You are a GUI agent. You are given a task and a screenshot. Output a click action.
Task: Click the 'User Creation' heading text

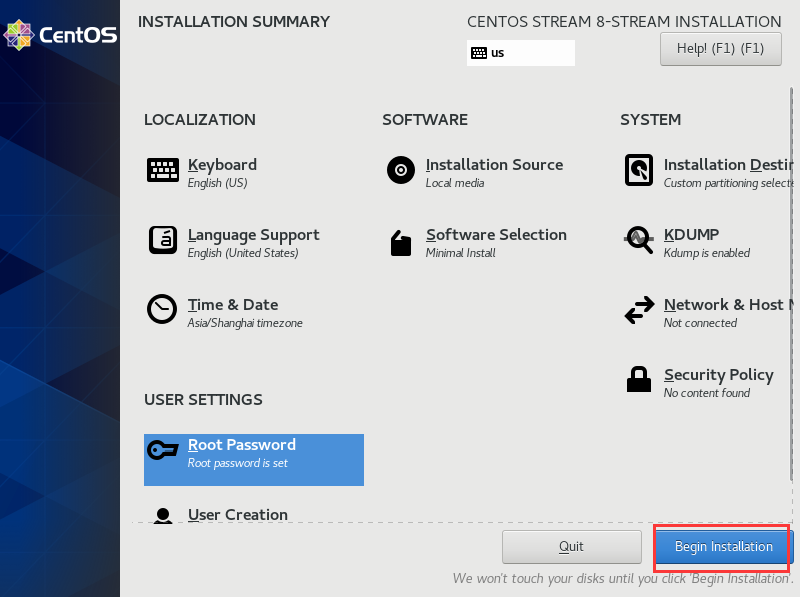pyautogui.click(x=238, y=515)
